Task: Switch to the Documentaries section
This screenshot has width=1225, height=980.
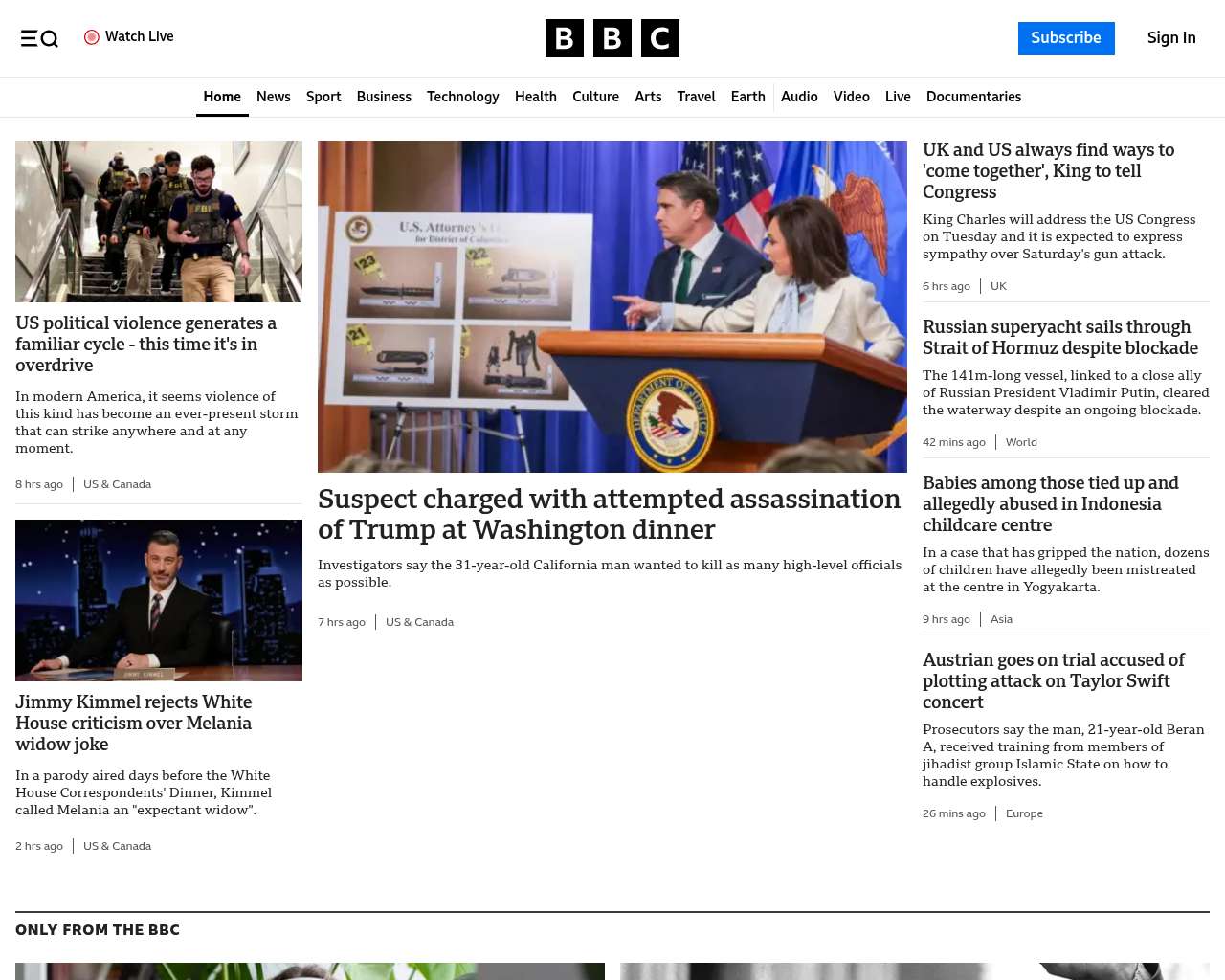Action: 973,97
